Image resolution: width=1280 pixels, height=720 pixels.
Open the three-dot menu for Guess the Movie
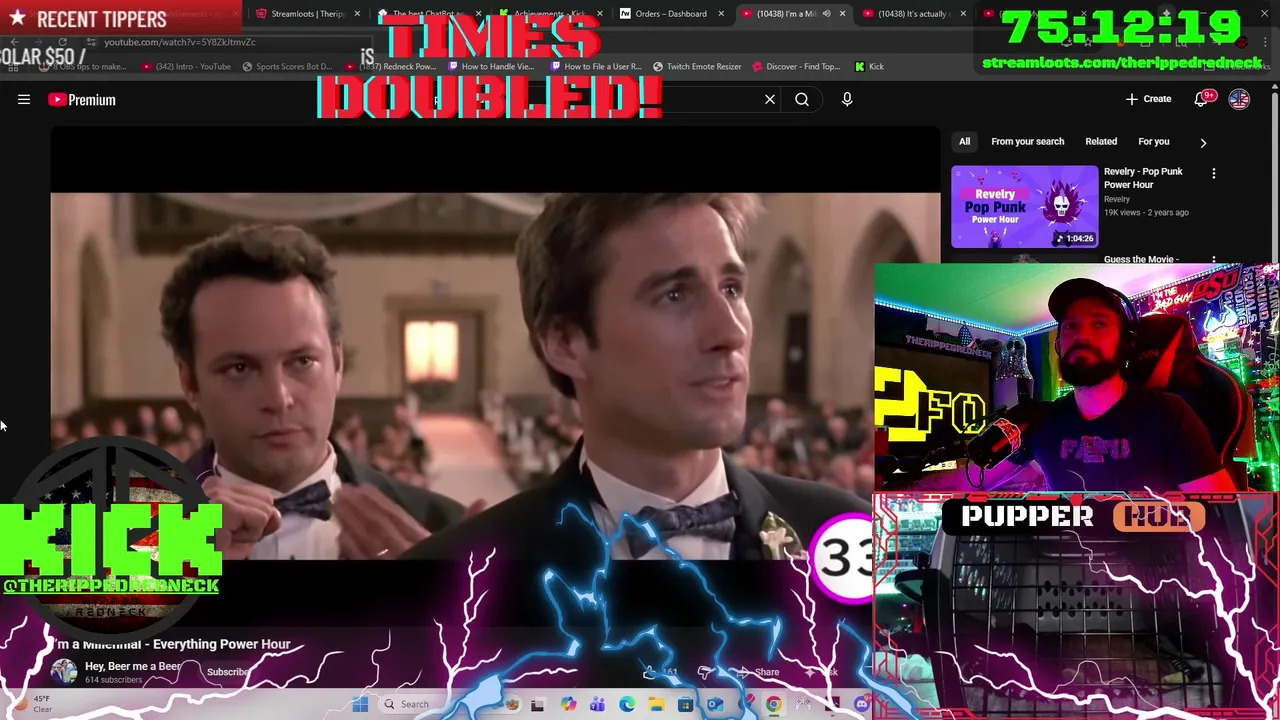coord(1214,260)
